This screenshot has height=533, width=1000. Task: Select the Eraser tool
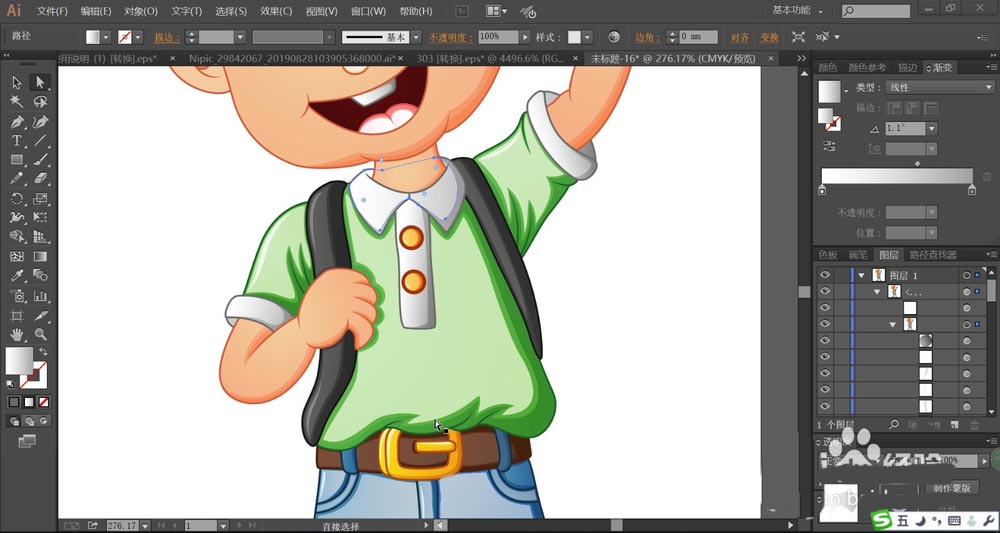40,179
